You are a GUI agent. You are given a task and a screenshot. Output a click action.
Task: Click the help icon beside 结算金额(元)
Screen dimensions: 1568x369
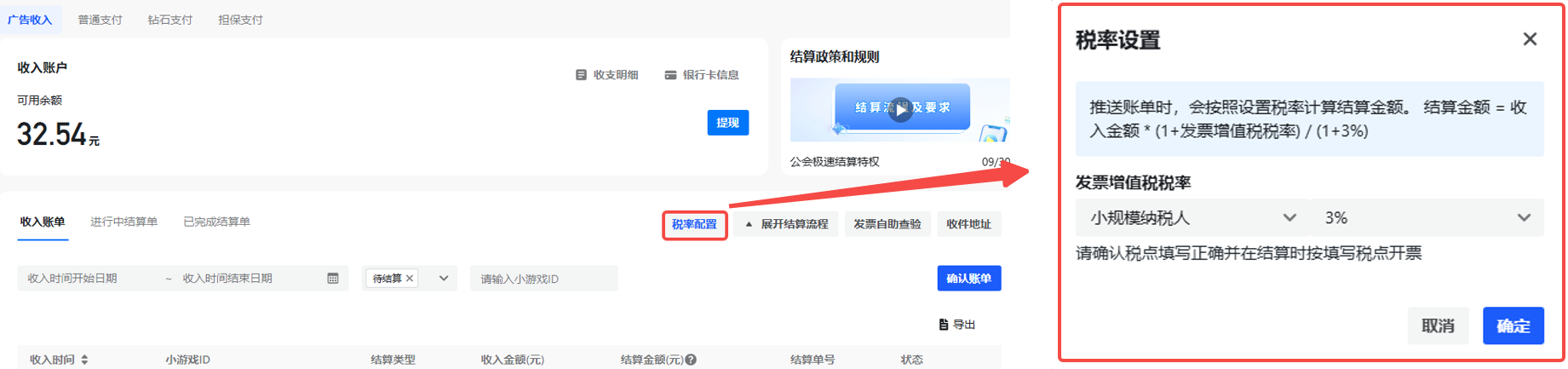click(x=691, y=360)
